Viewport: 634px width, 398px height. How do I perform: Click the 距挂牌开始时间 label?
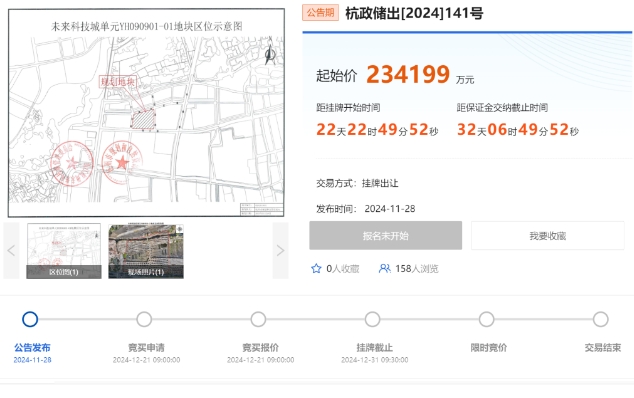[x=348, y=108]
